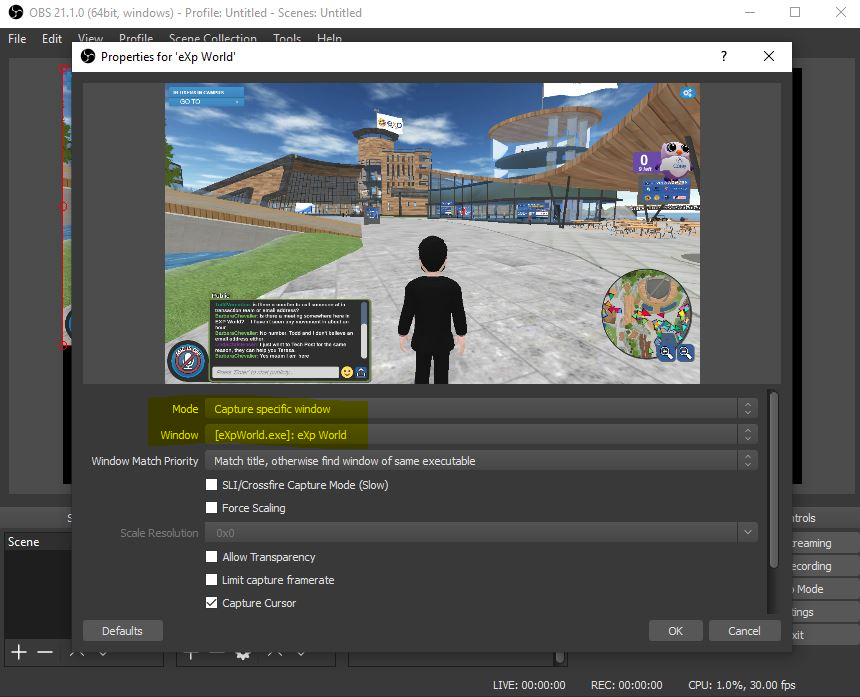Click the LIVE: 00:00:00 status text
The height and width of the screenshot is (697, 860).
point(529,685)
